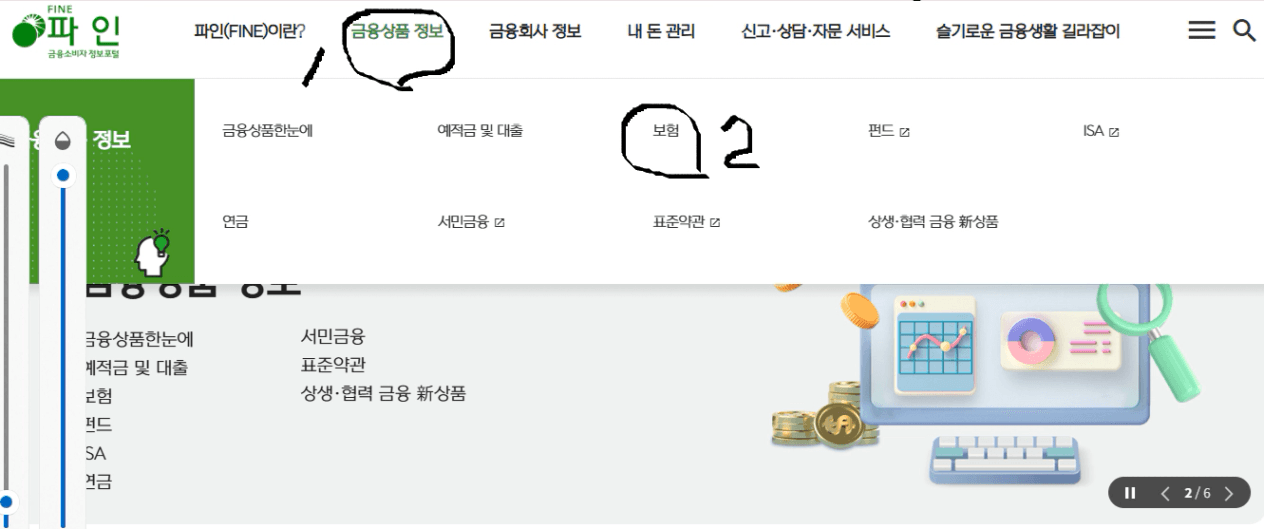
Task: Advance to the next banner slide
Action: [1229, 493]
